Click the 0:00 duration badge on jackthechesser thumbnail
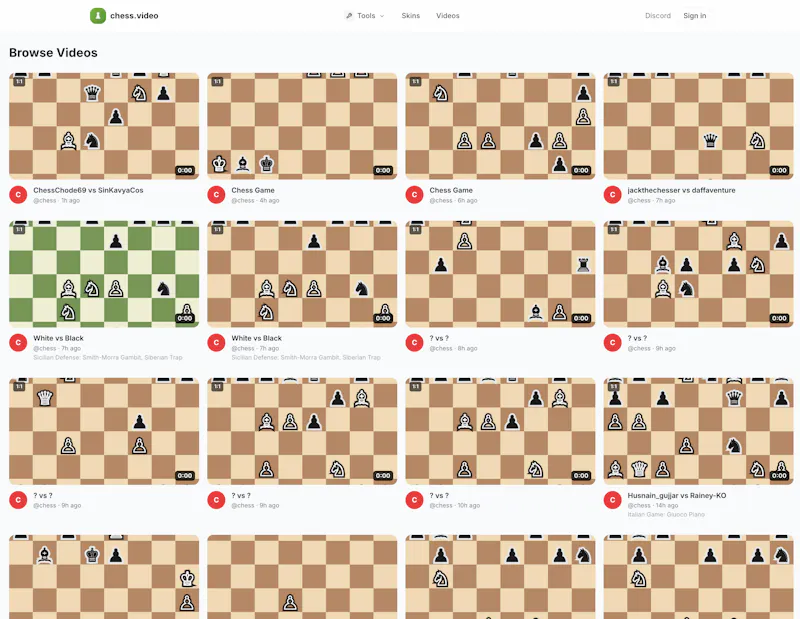The height and width of the screenshot is (619, 800). (x=779, y=170)
